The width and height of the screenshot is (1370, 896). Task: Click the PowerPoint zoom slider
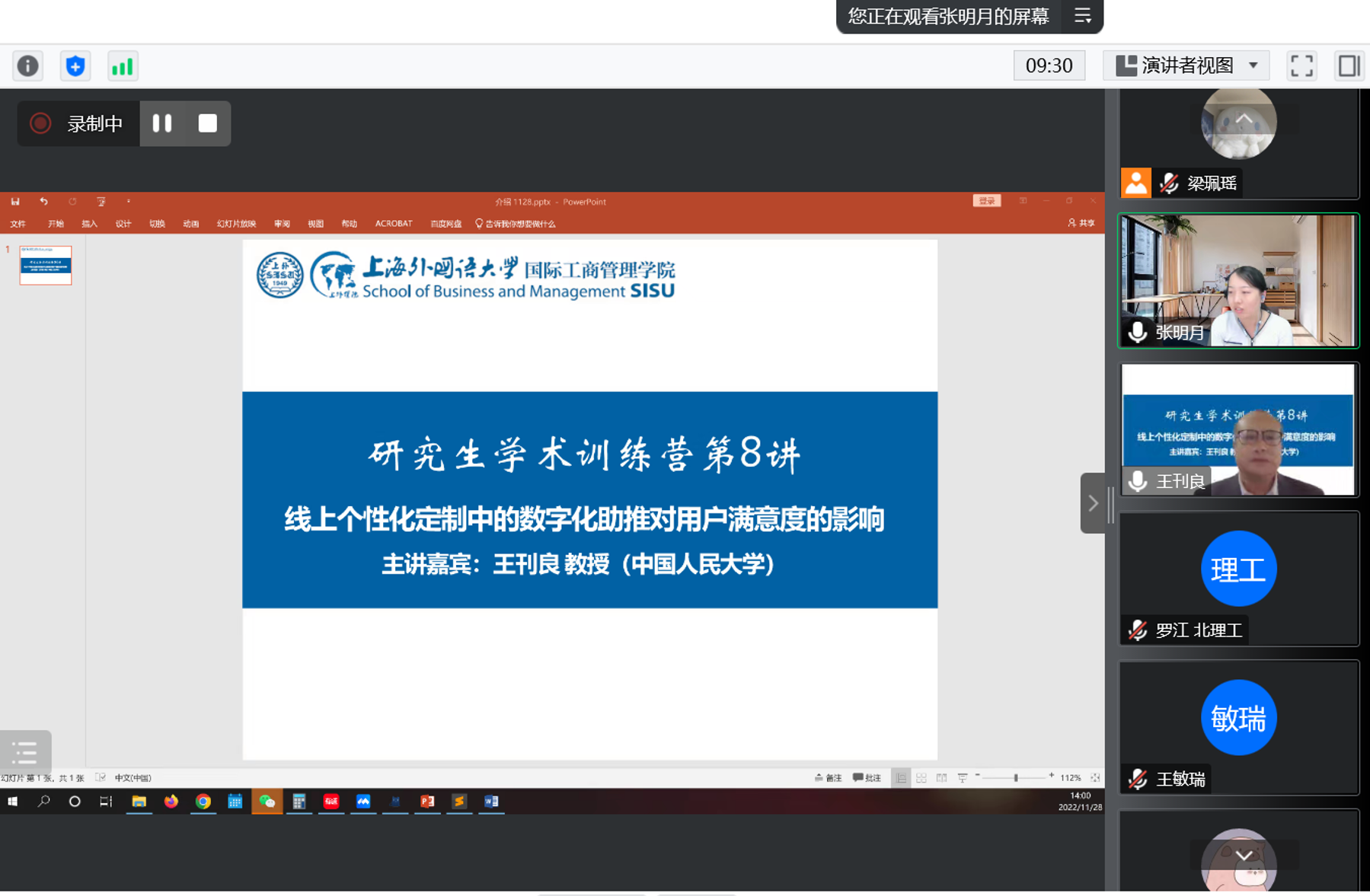pyautogui.click(x=1015, y=777)
